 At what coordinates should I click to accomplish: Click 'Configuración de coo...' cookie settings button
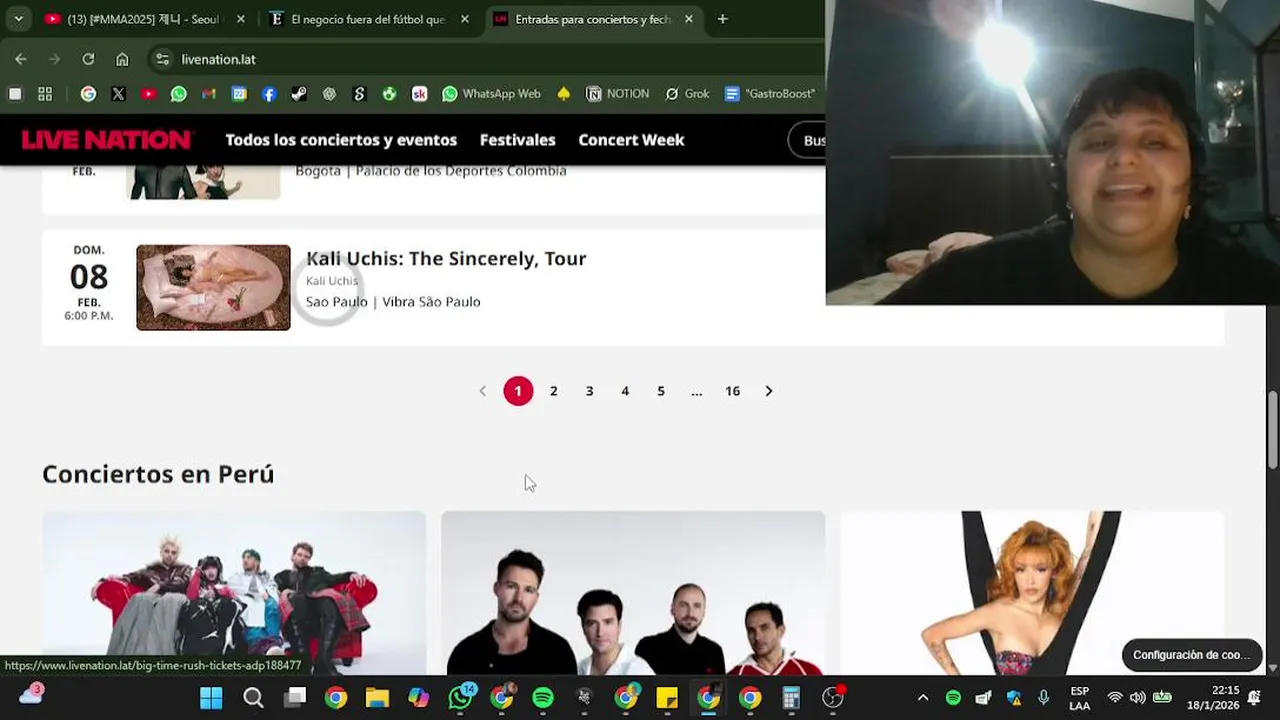(1191, 655)
